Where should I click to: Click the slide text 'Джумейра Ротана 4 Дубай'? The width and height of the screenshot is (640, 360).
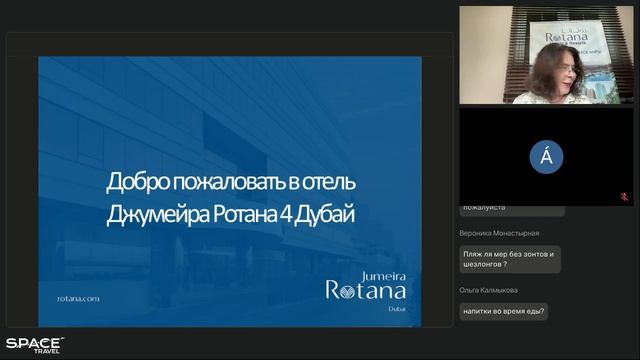pyautogui.click(x=230, y=214)
